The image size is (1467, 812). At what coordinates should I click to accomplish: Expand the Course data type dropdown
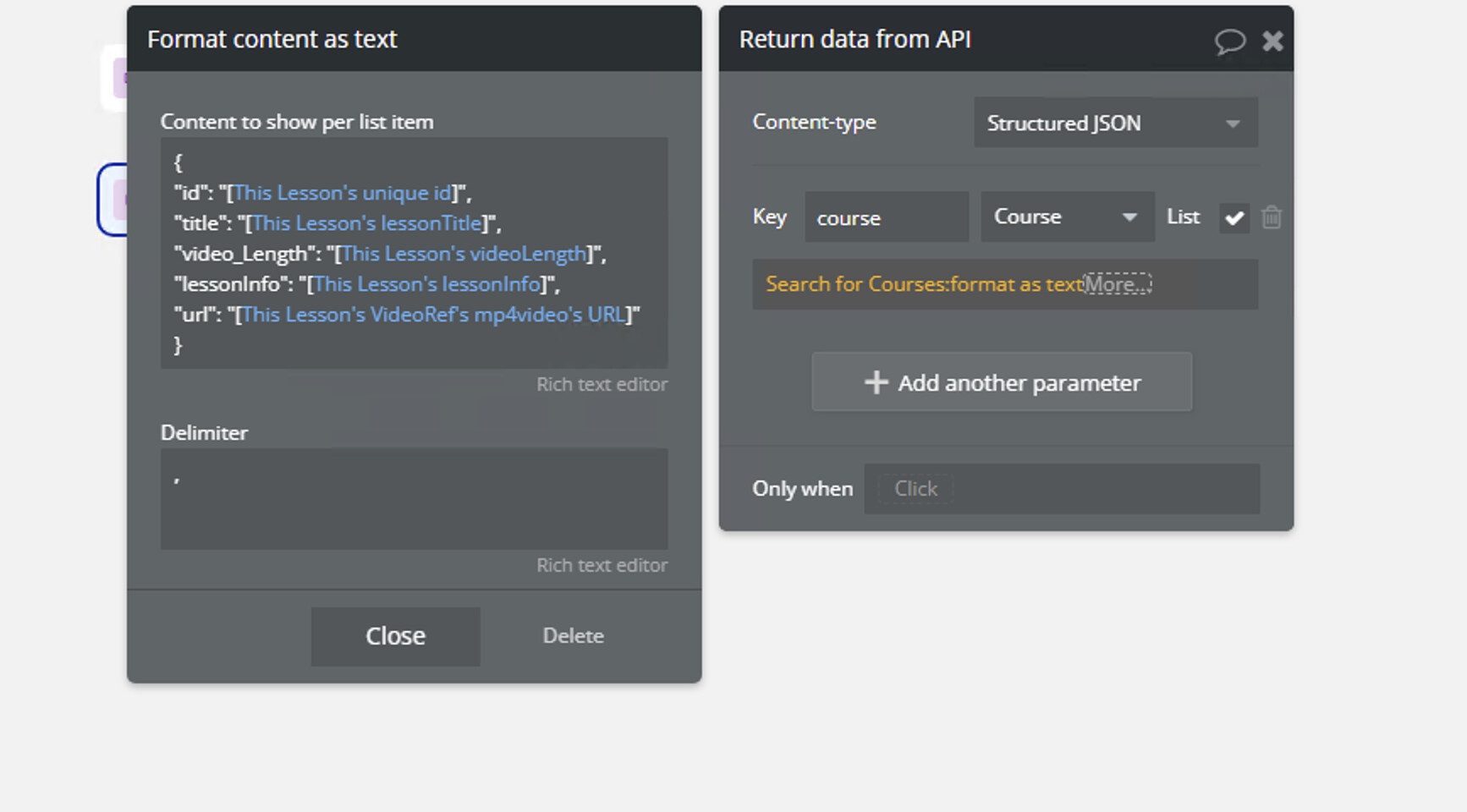click(x=1066, y=217)
